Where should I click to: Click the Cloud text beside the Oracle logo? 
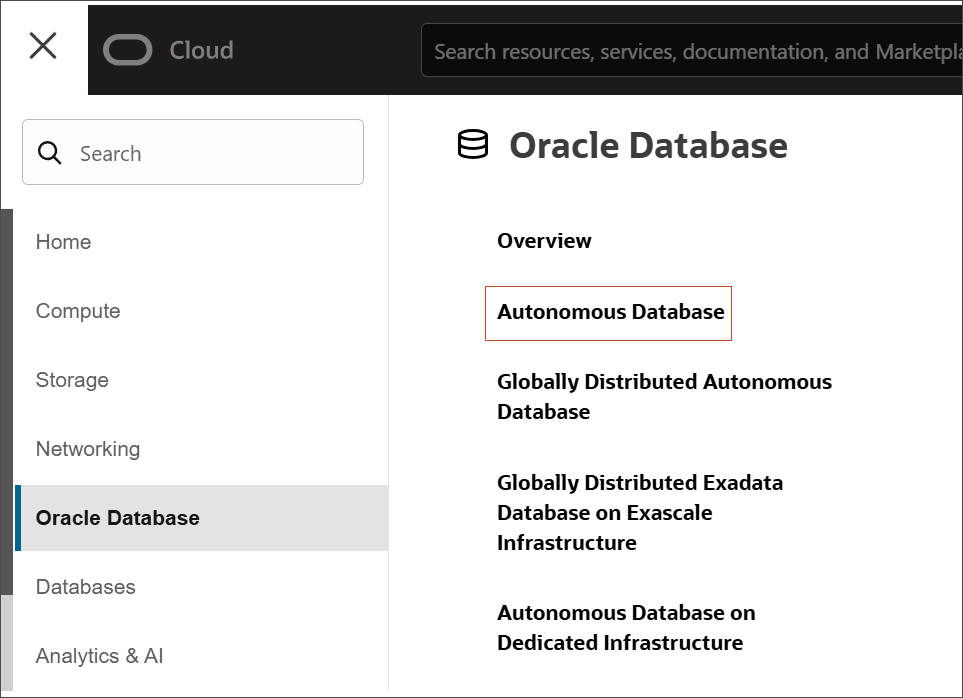click(201, 50)
